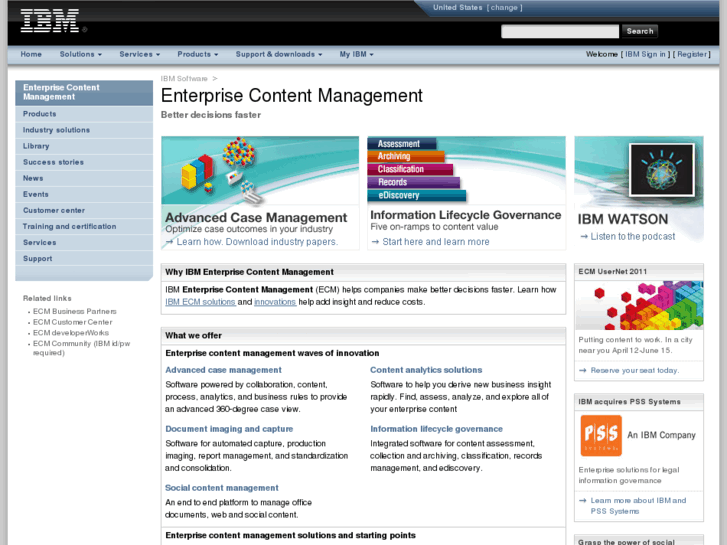727x545 pixels.
Task: Select the Records colored bar
Action: pos(414,182)
